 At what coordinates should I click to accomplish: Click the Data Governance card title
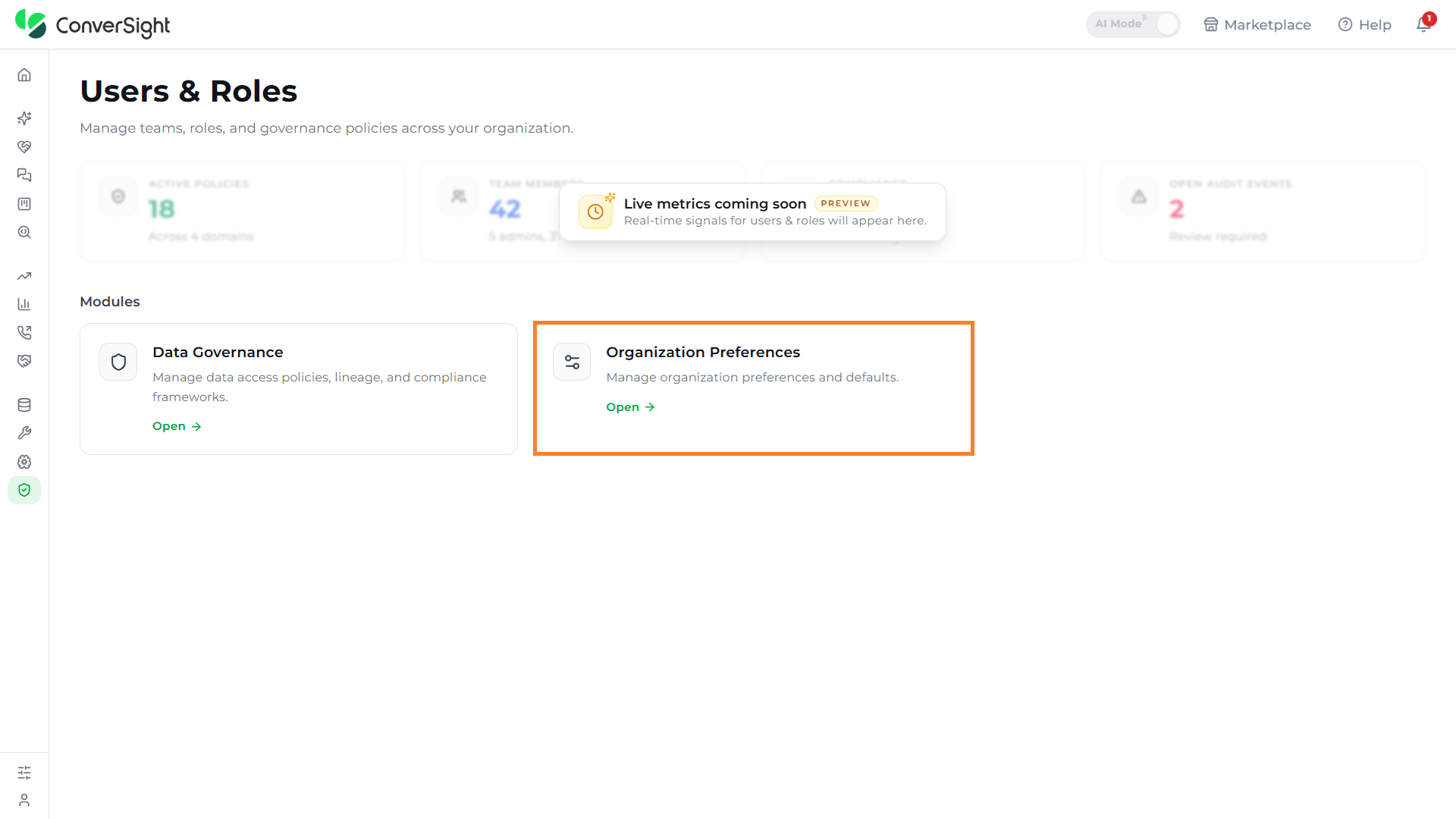point(218,352)
